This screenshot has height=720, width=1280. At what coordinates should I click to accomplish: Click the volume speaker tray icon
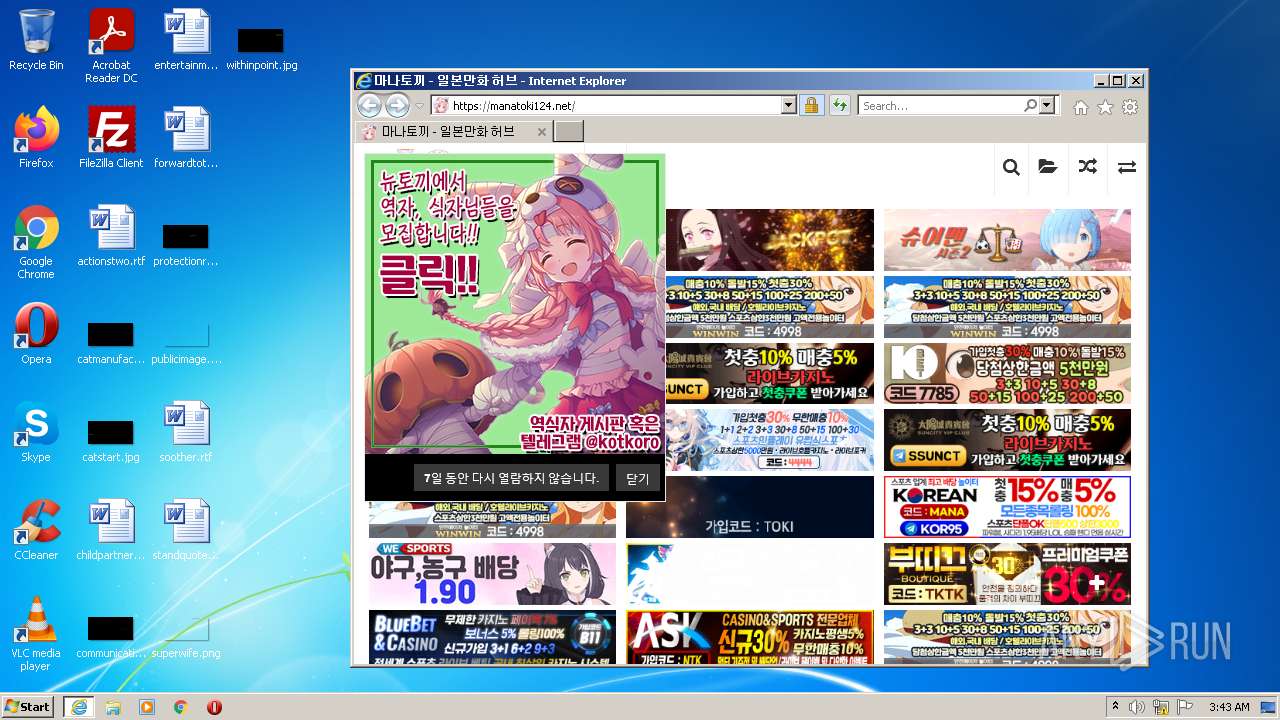click(x=1137, y=707)
